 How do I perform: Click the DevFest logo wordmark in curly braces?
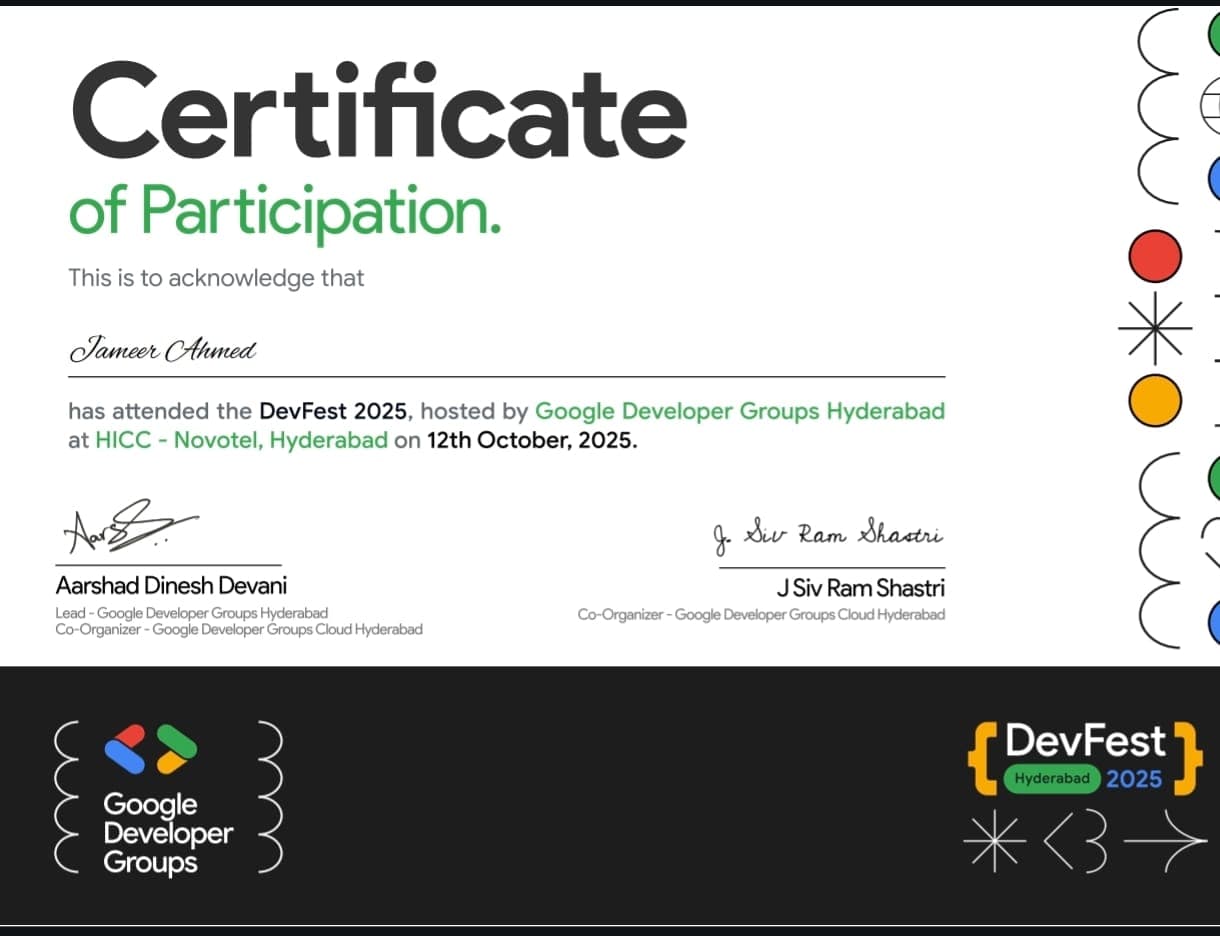click(1085, 758)
